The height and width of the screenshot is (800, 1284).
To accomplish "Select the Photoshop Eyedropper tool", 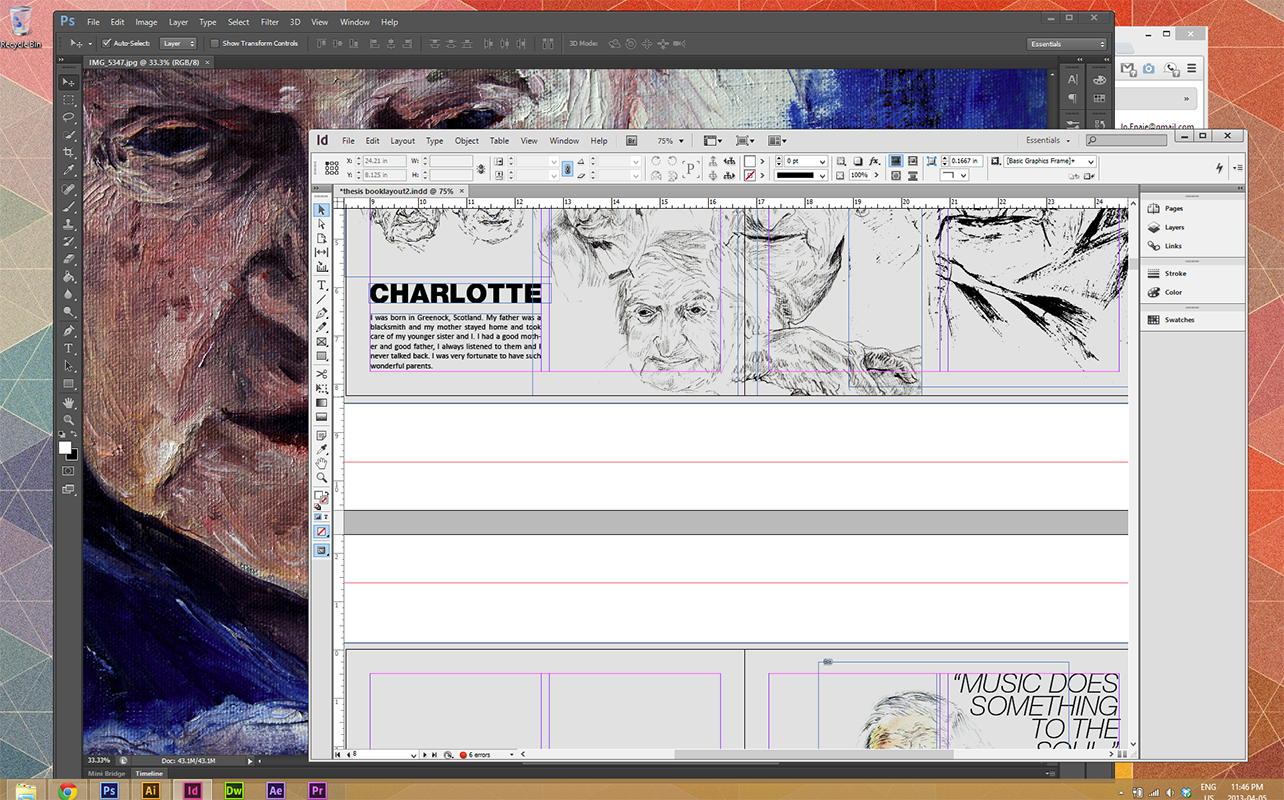I will click(x=68, y=170).
